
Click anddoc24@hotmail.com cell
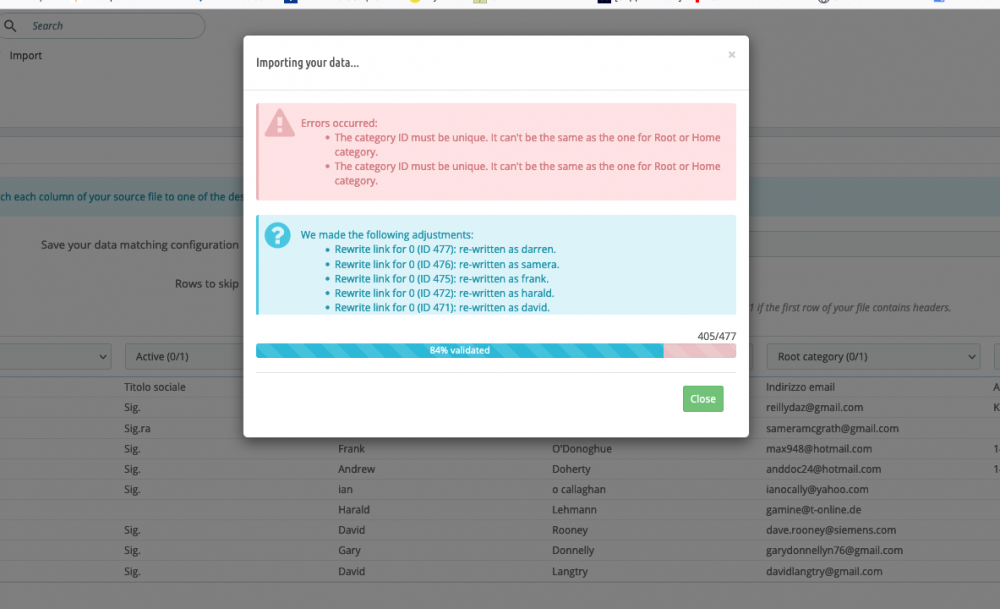pyautogui.click(x=823, y=469)
